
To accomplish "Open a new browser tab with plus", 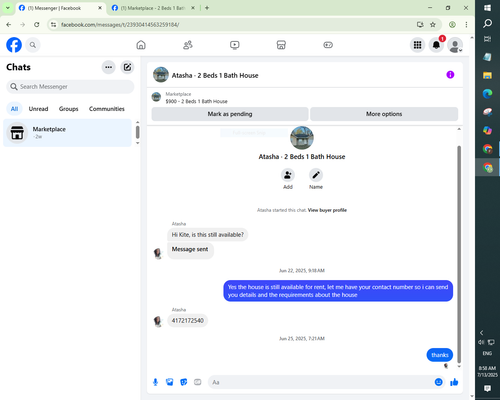I will pyautogui.click(x=207, y=8).
